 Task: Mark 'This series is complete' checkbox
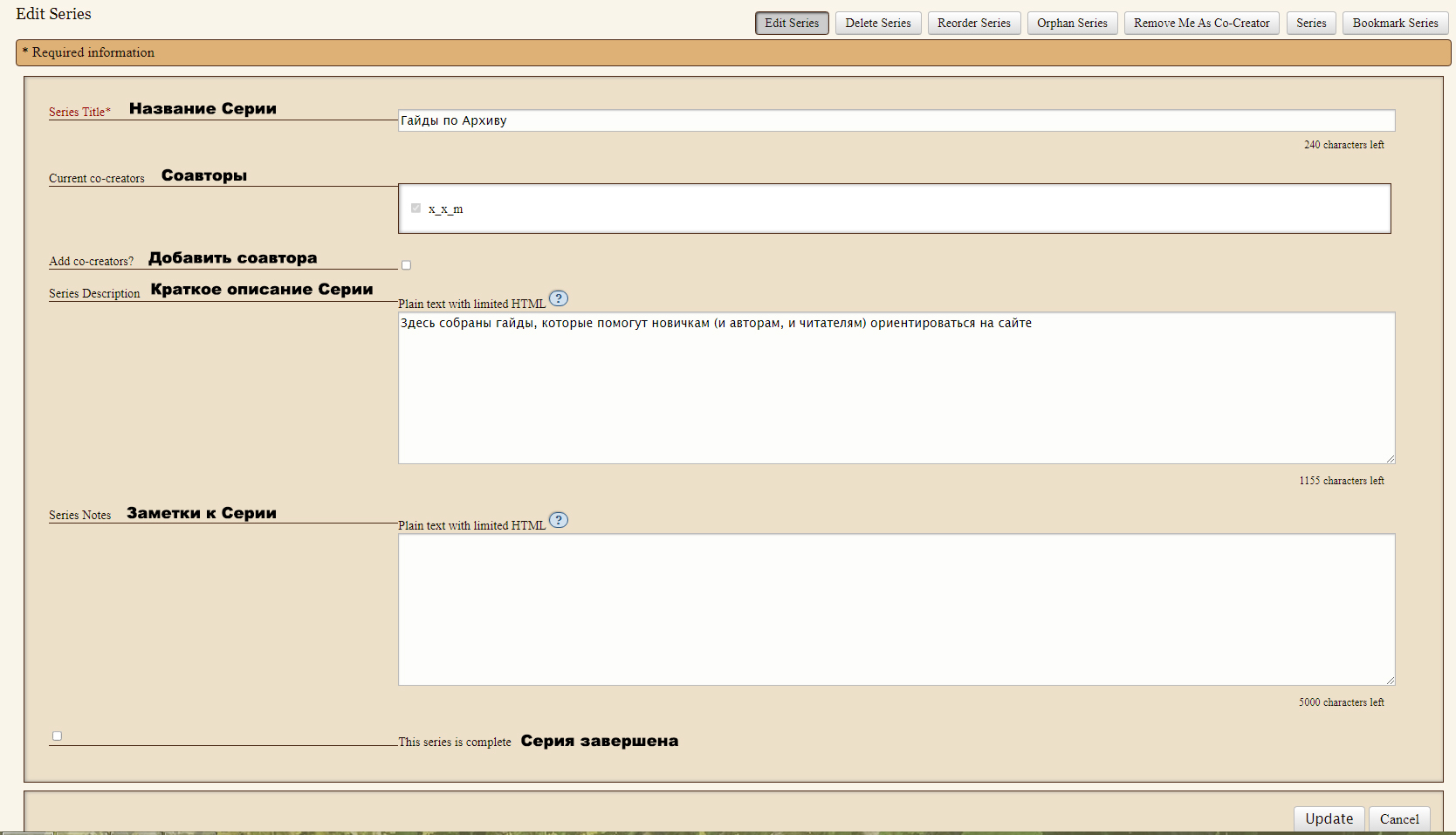[x=57, y=736]
